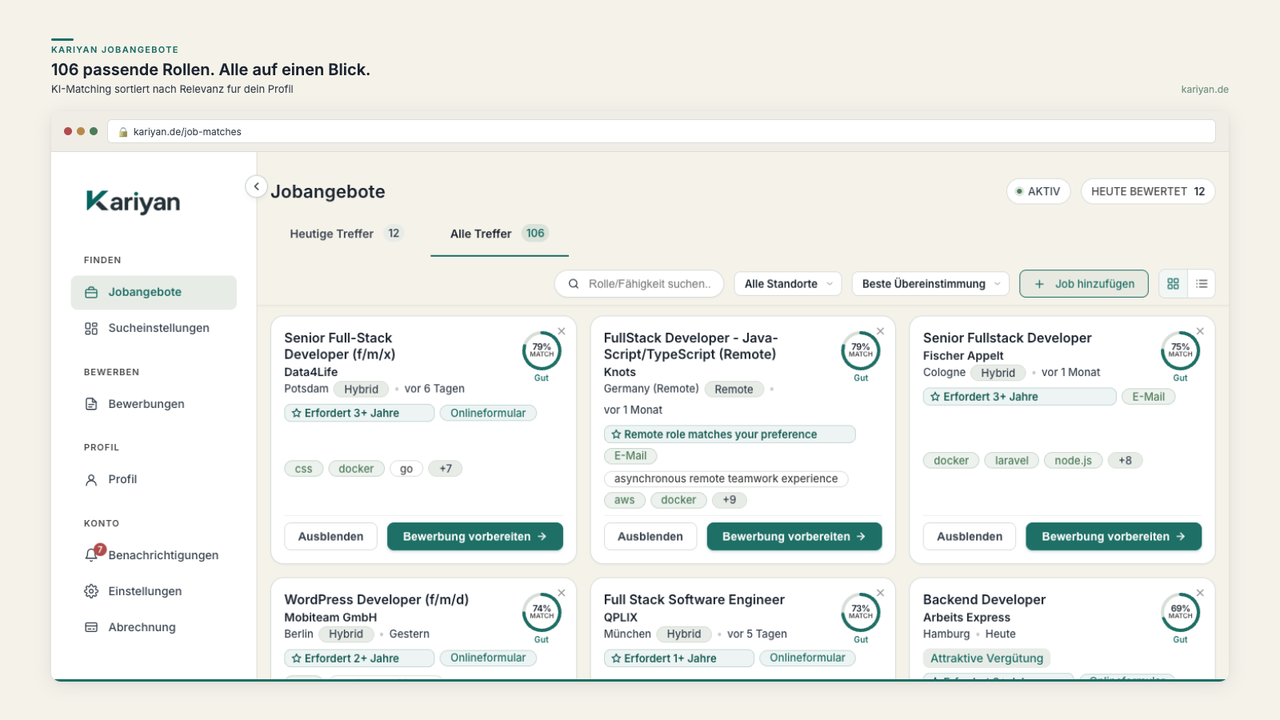Click the 79% match ring on Data4Life card

coord(541,351)
